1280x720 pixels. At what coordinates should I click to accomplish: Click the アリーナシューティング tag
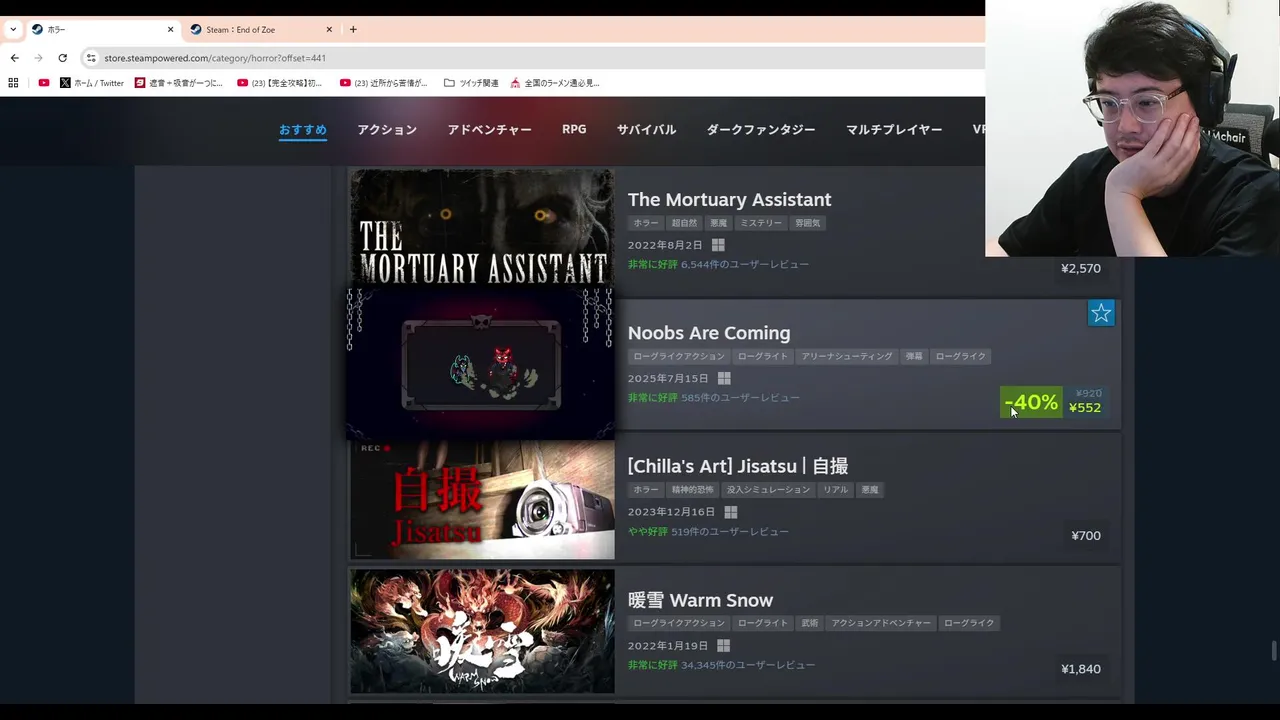tap(847, 356)
